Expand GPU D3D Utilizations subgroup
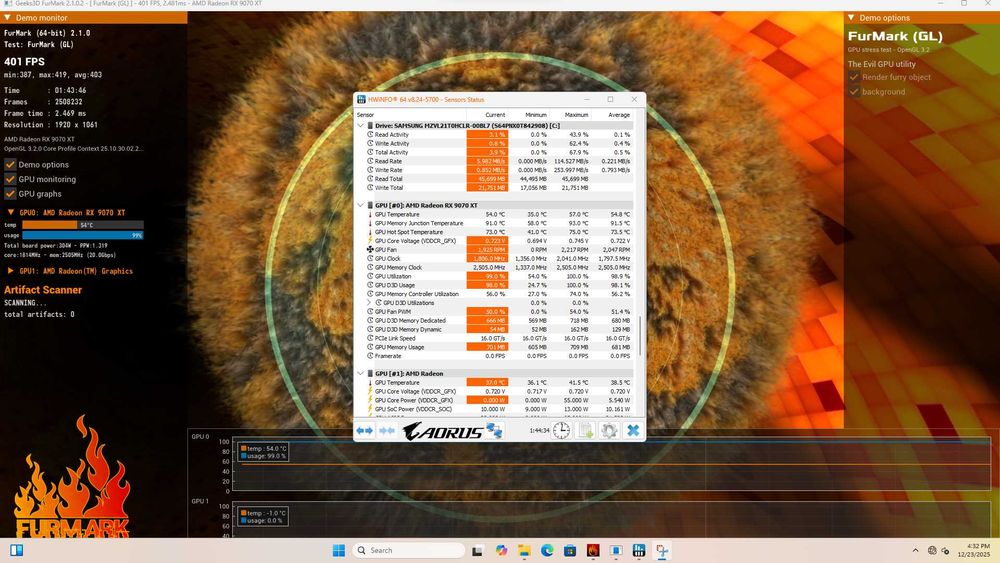1000x563 pixels. pyautogui.click(x=369, y=303)
